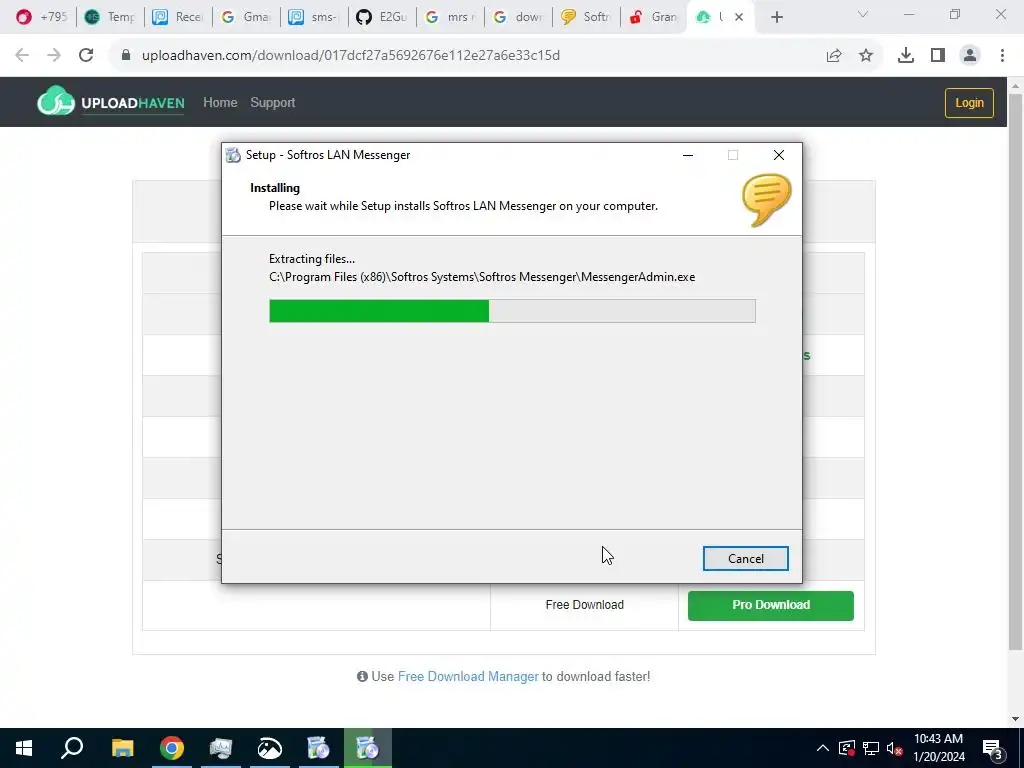This screenshot has width=1024, height=768.
Task: View site information lock icon
Action: (x=126, y=56)
